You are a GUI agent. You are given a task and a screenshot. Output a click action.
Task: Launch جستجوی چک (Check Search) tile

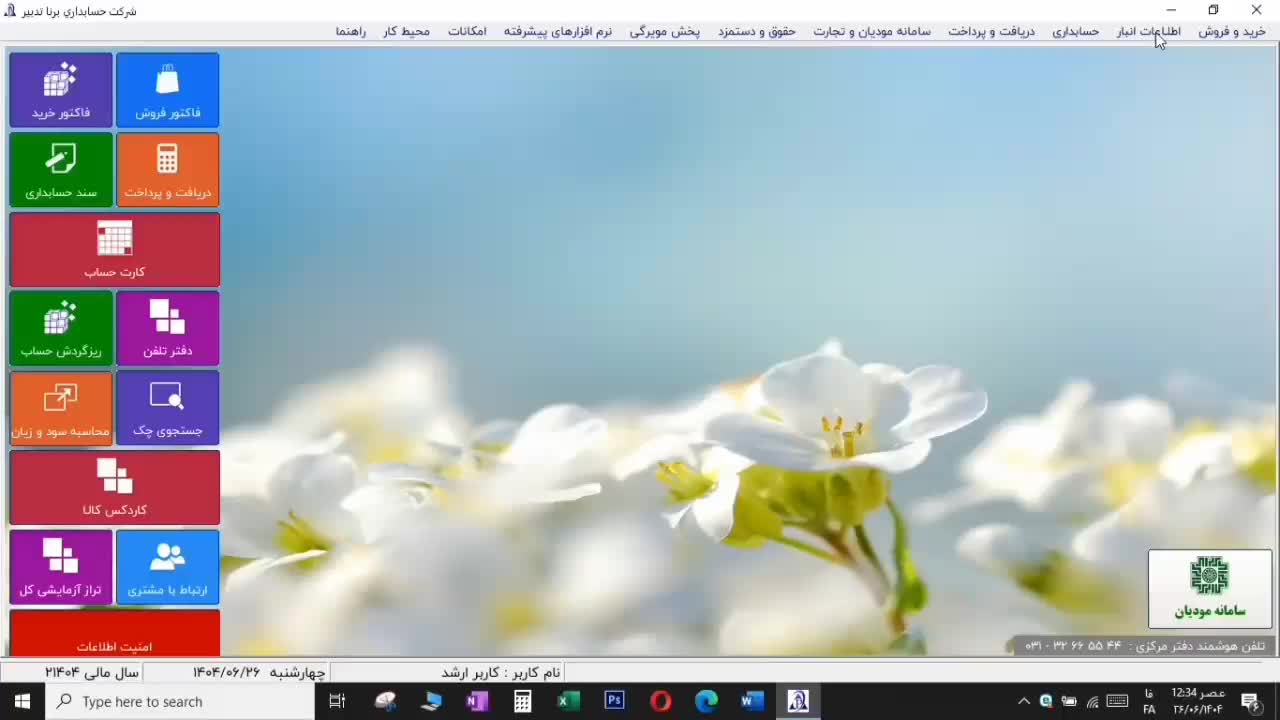(x=167, y=407)
